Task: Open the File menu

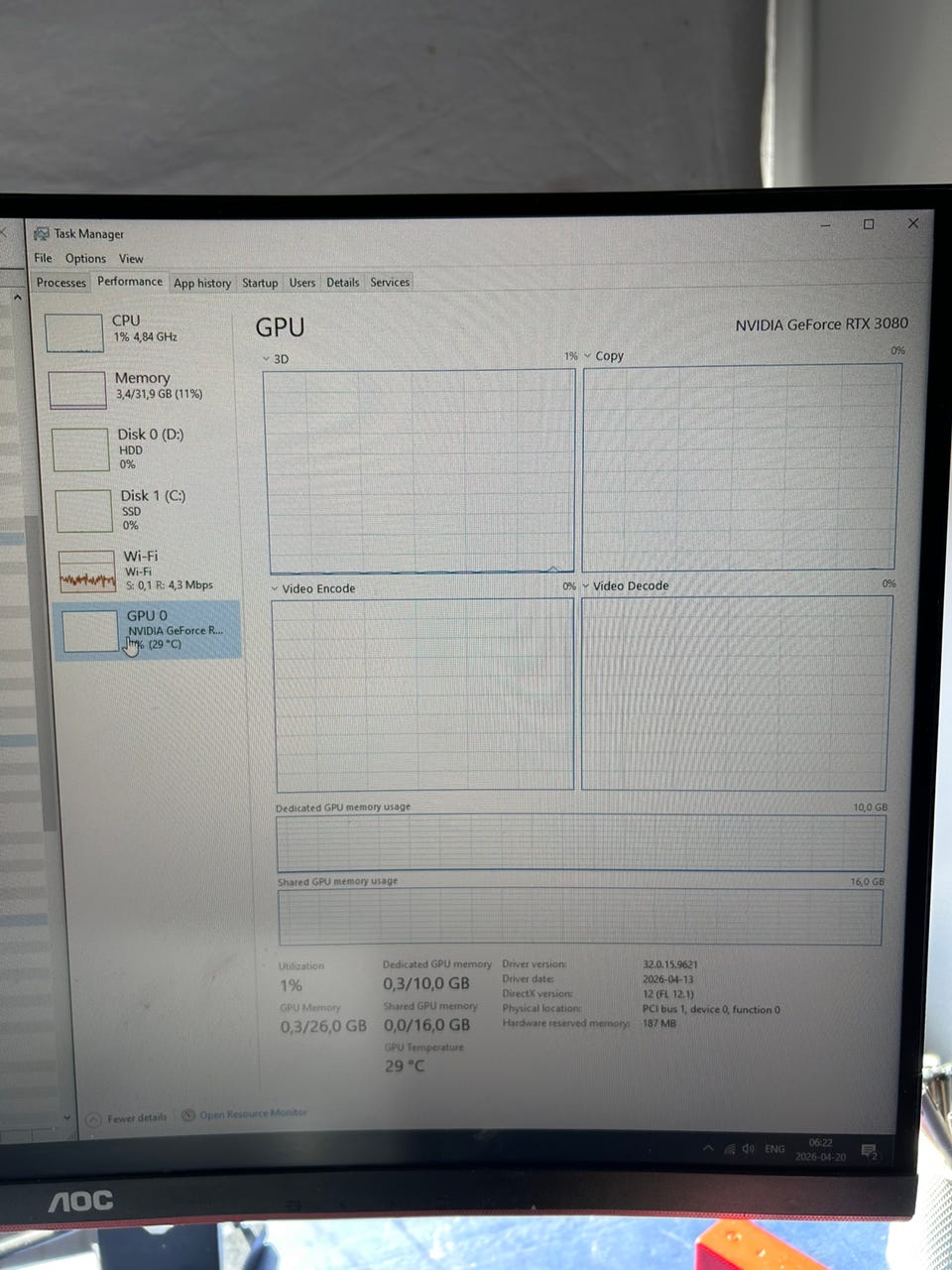Action: (x=43, y=258)
